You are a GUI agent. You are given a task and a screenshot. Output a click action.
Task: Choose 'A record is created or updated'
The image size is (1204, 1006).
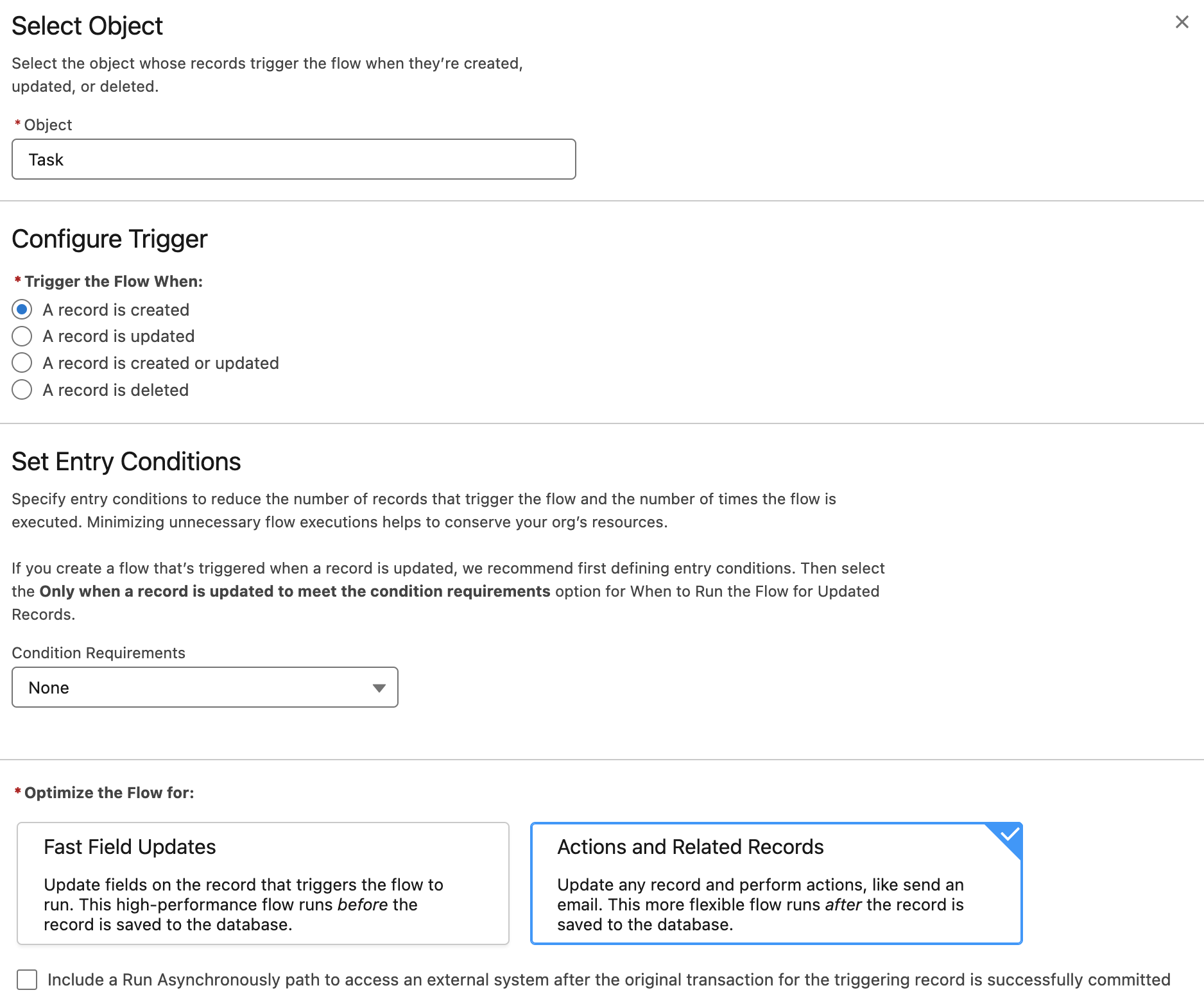[x=22, y=362]
